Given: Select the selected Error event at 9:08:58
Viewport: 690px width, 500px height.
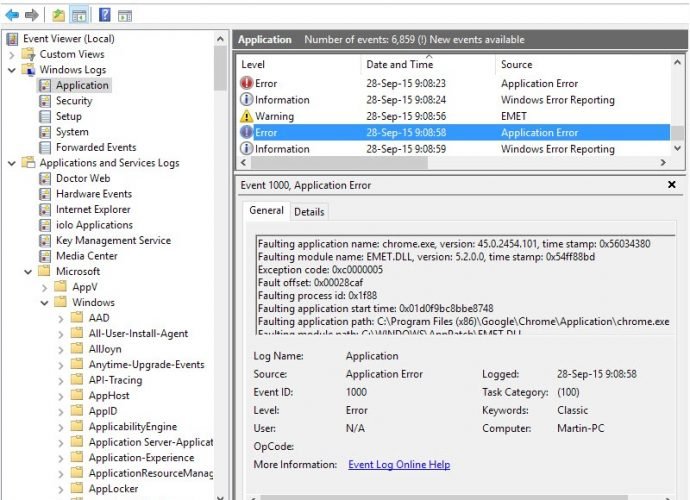Looking at the screenshot, I should tap(454, 132).
